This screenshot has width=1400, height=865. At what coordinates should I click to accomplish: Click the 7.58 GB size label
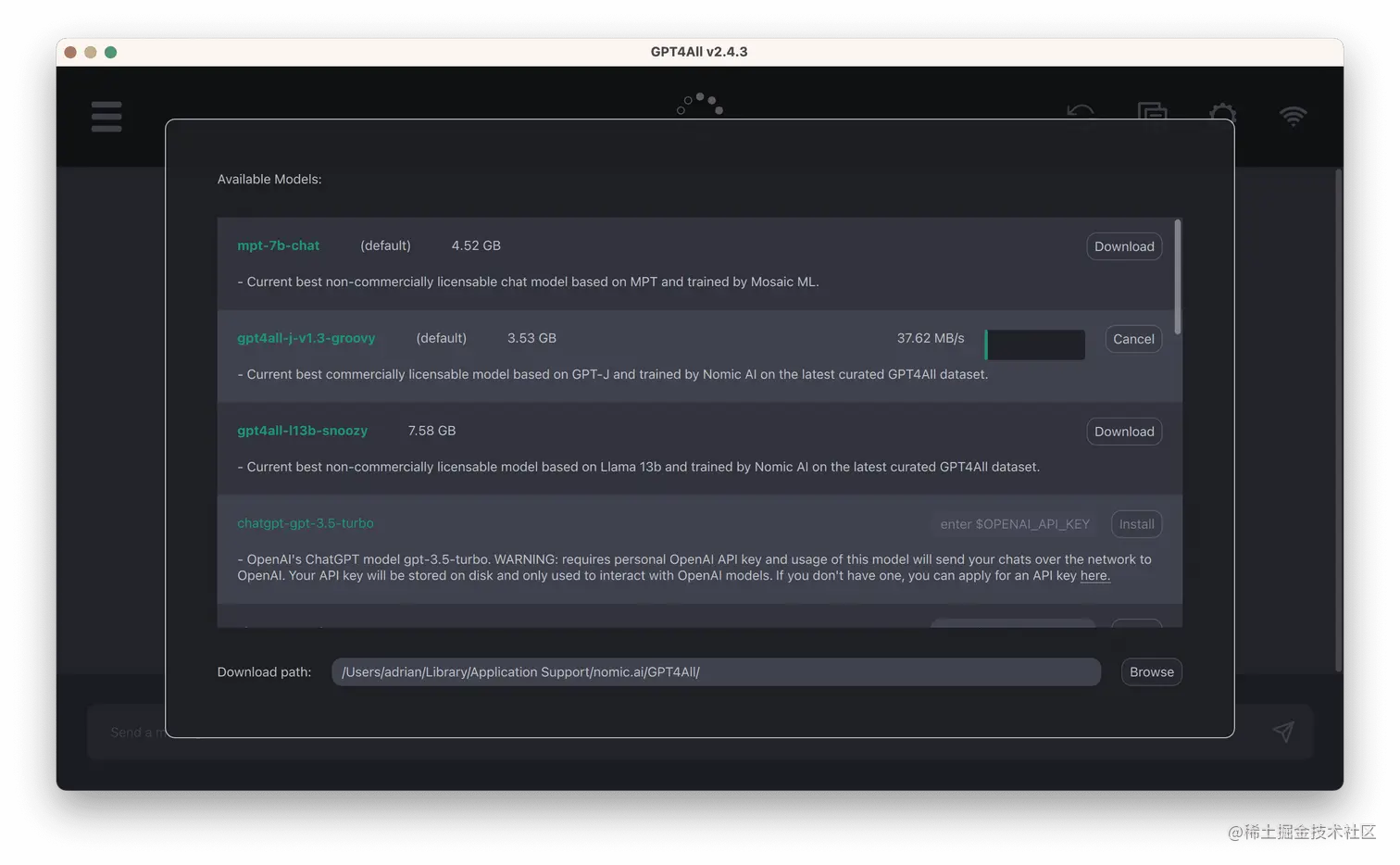431,431
